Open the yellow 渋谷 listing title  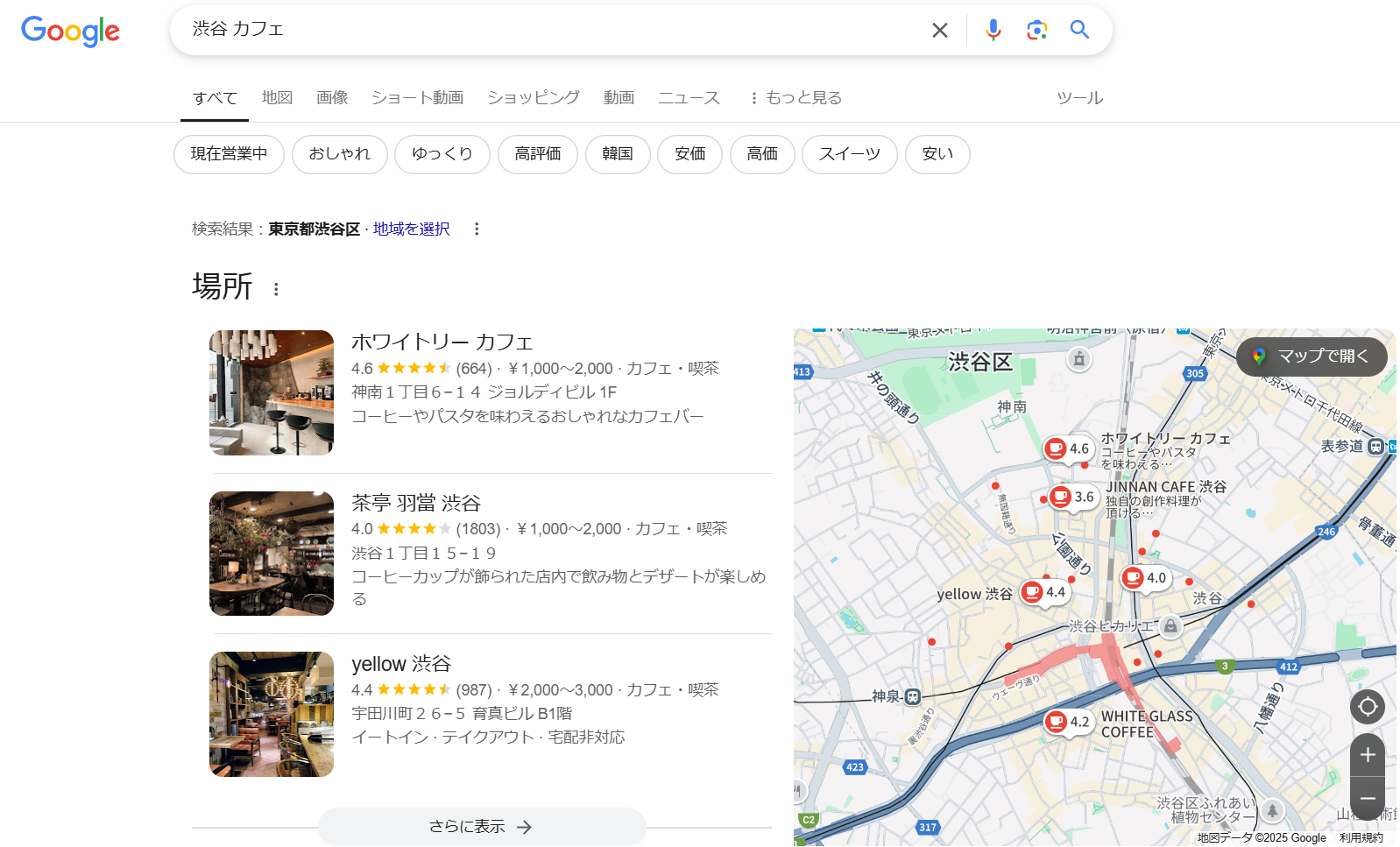coord(401,664)
